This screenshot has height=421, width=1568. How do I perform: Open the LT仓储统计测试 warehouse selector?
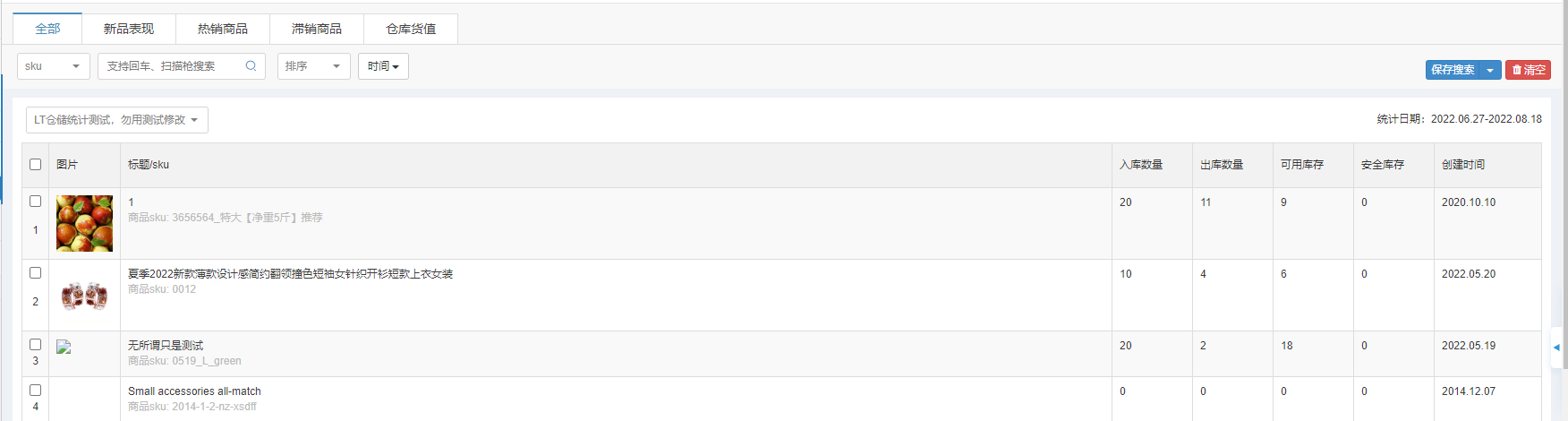pos(117,120)
